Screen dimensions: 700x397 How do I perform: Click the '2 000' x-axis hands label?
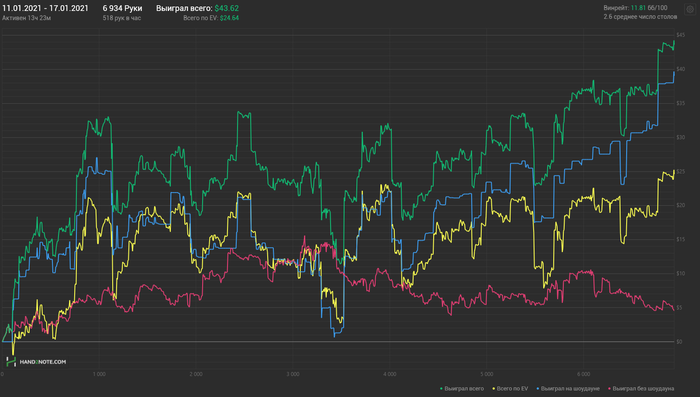pos(196,374)
